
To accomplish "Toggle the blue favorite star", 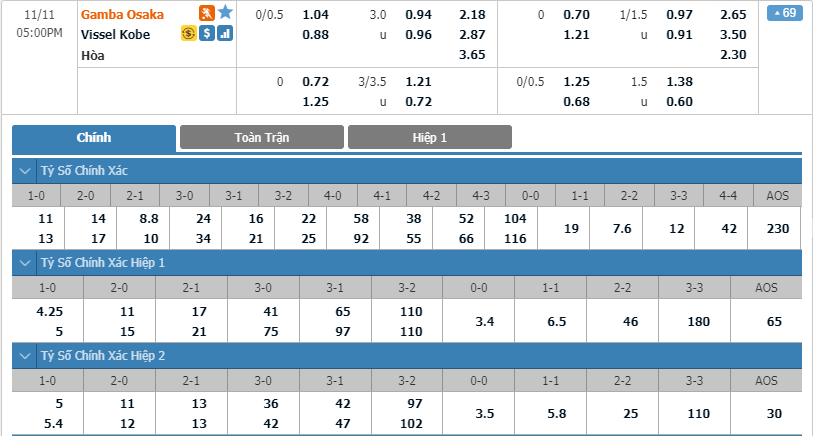I will tap(225, 12).
